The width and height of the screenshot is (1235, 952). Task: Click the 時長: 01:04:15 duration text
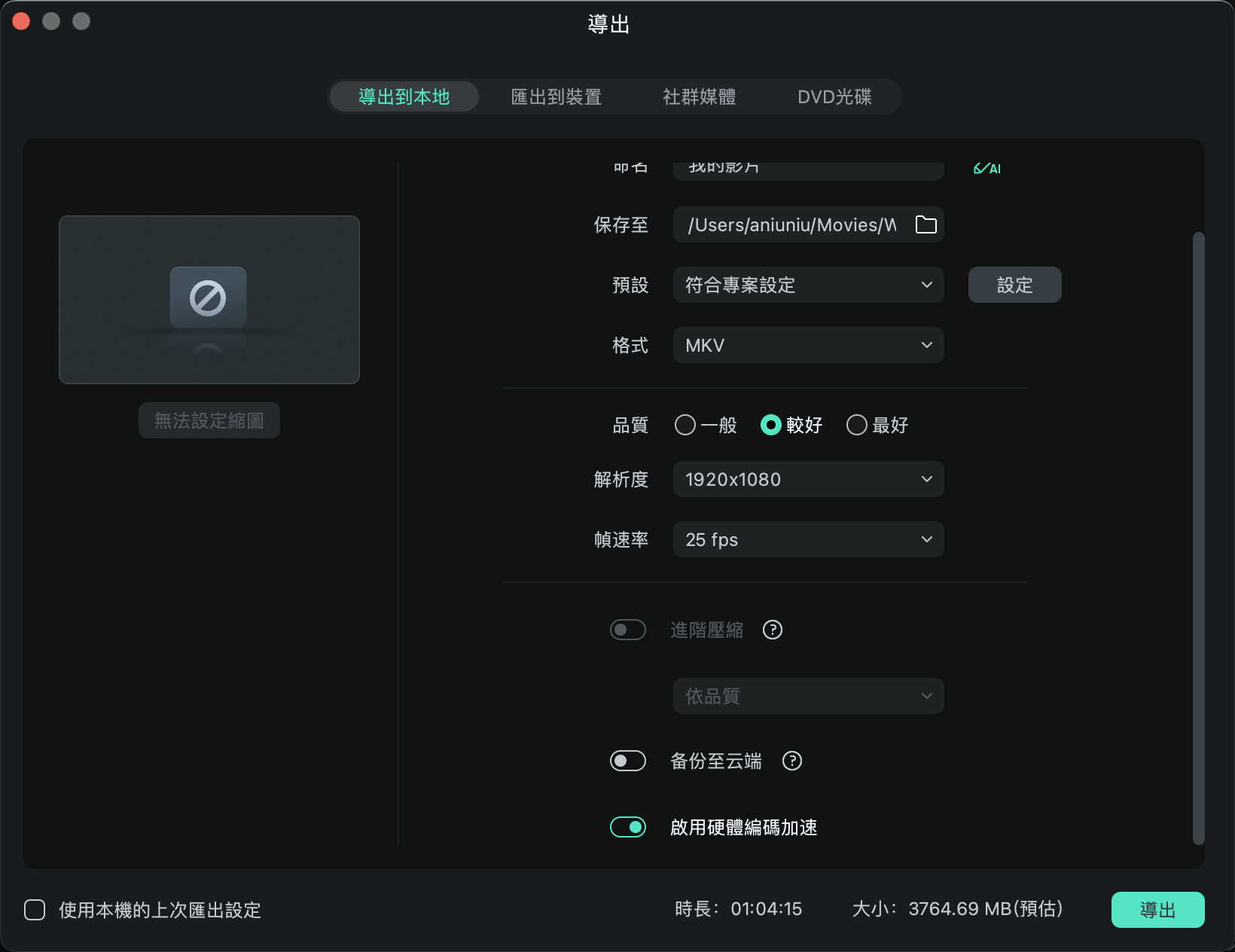click(x=738, y=909)
